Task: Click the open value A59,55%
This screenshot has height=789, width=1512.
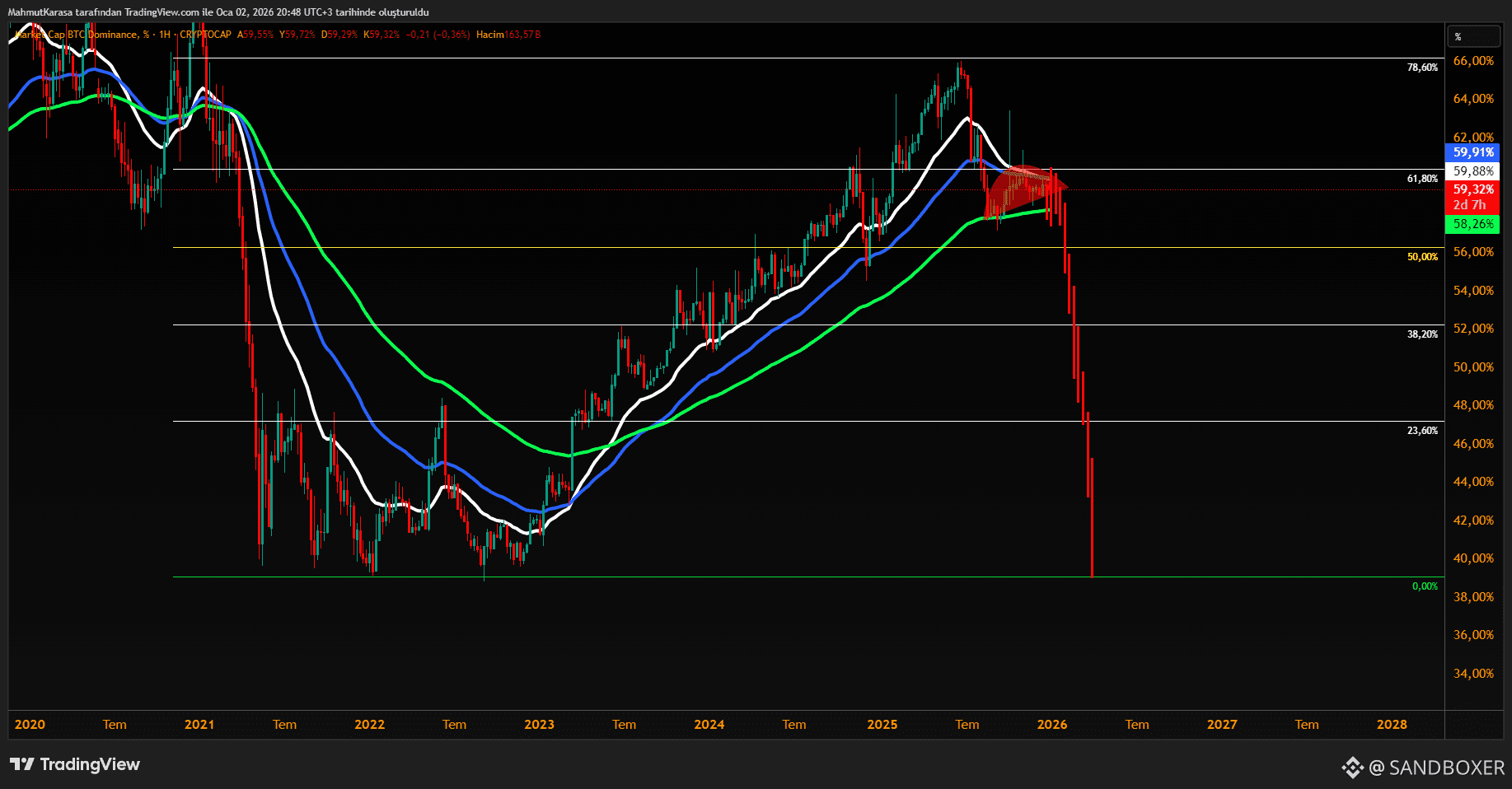Action: (x=255, y=35)
